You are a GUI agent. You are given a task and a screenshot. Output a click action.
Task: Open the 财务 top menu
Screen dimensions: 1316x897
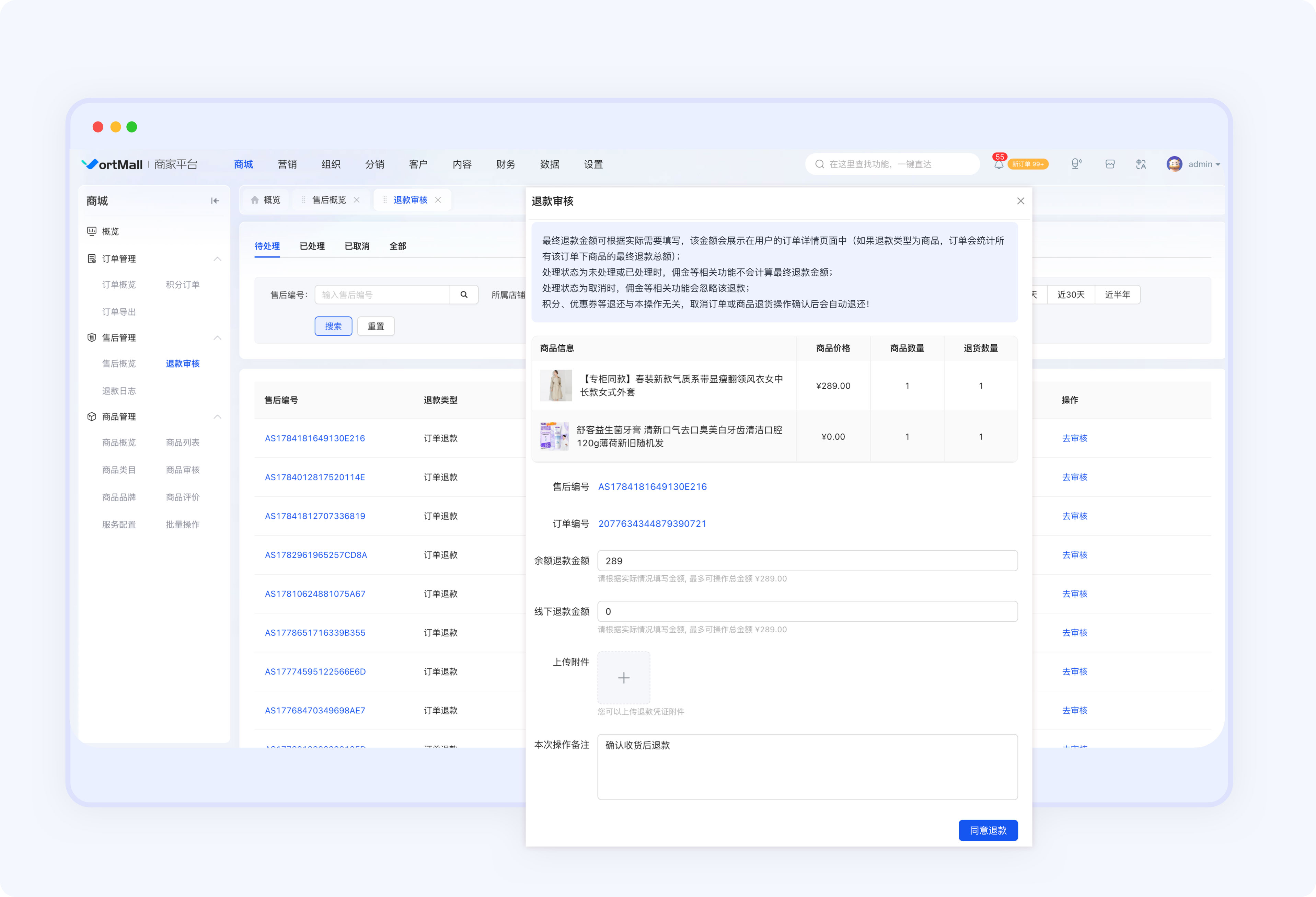point(506,164)
